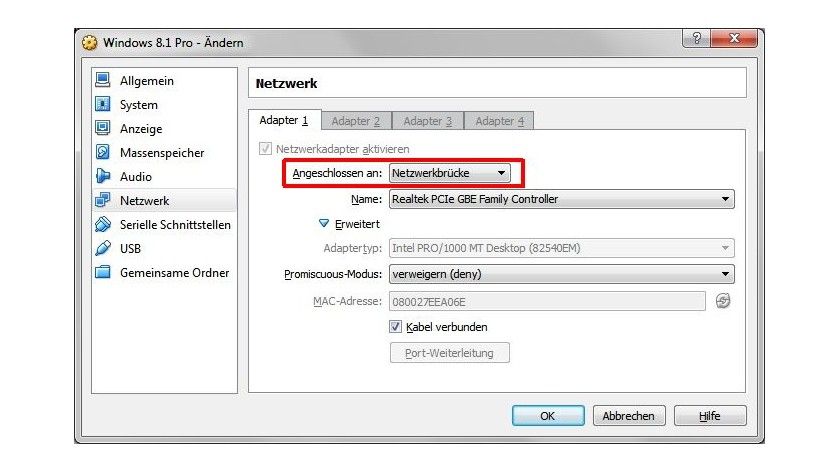Click the VirtualBox gear icon in title bar
840x473 pixels.
90,42
